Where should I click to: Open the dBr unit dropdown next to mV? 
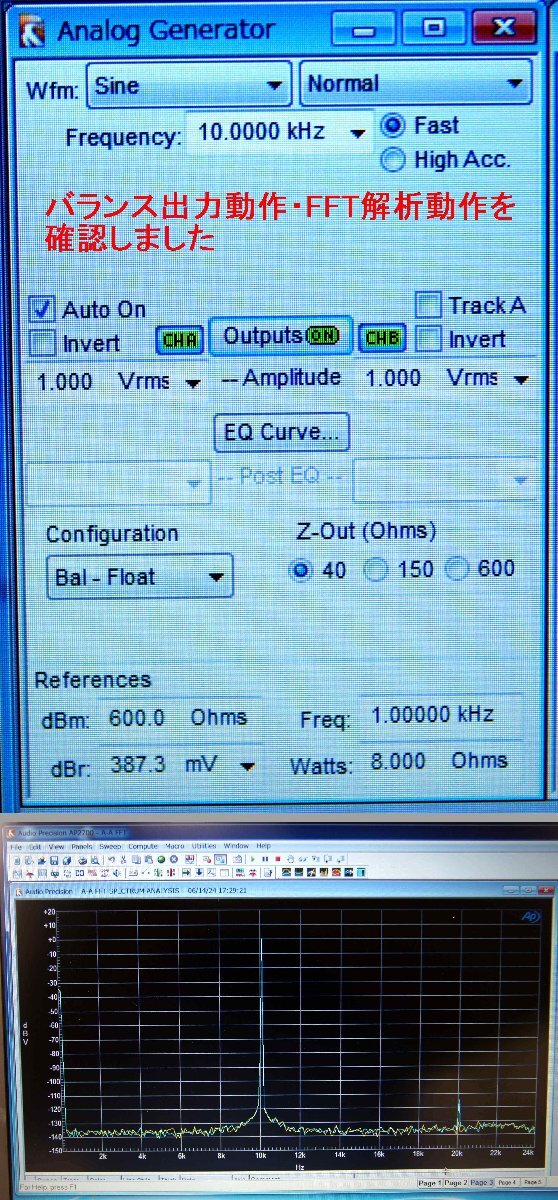tap(246, 767)
